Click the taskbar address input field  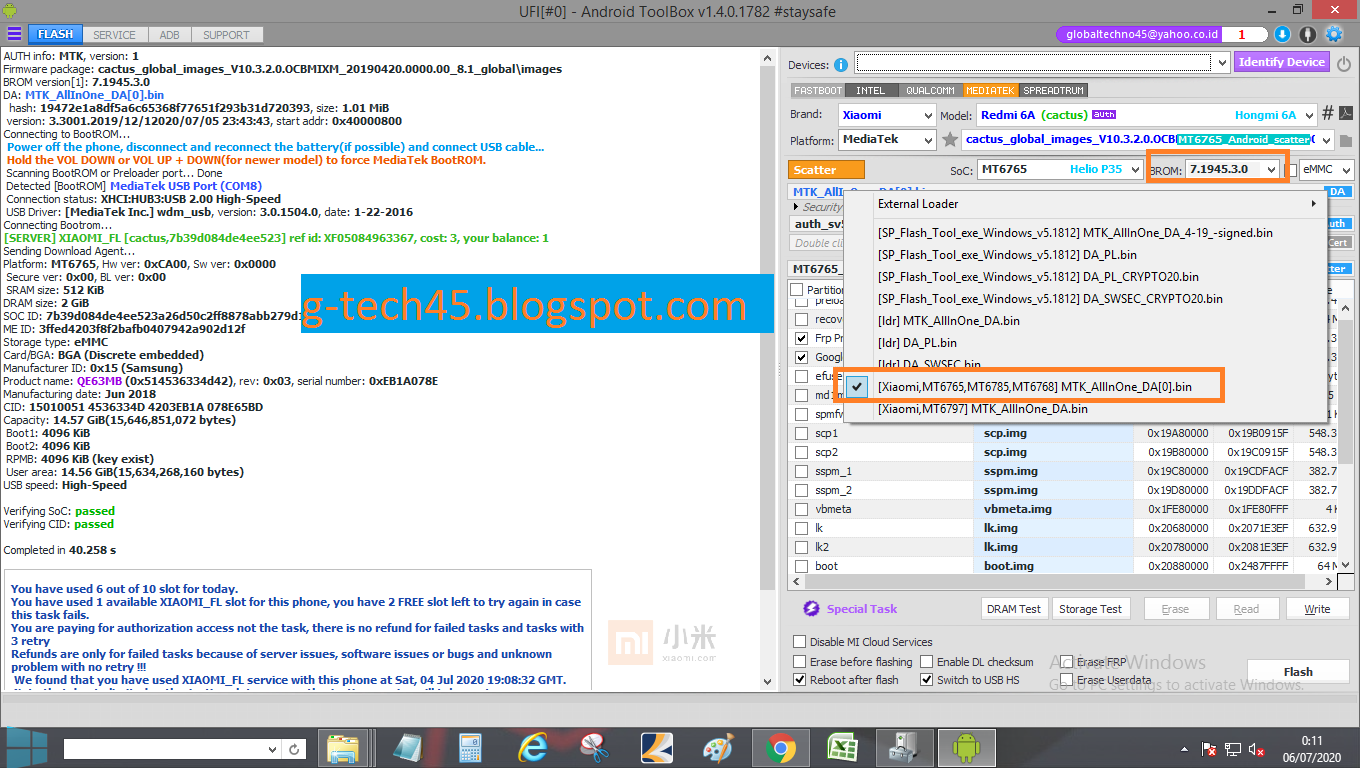coord(172,749)
